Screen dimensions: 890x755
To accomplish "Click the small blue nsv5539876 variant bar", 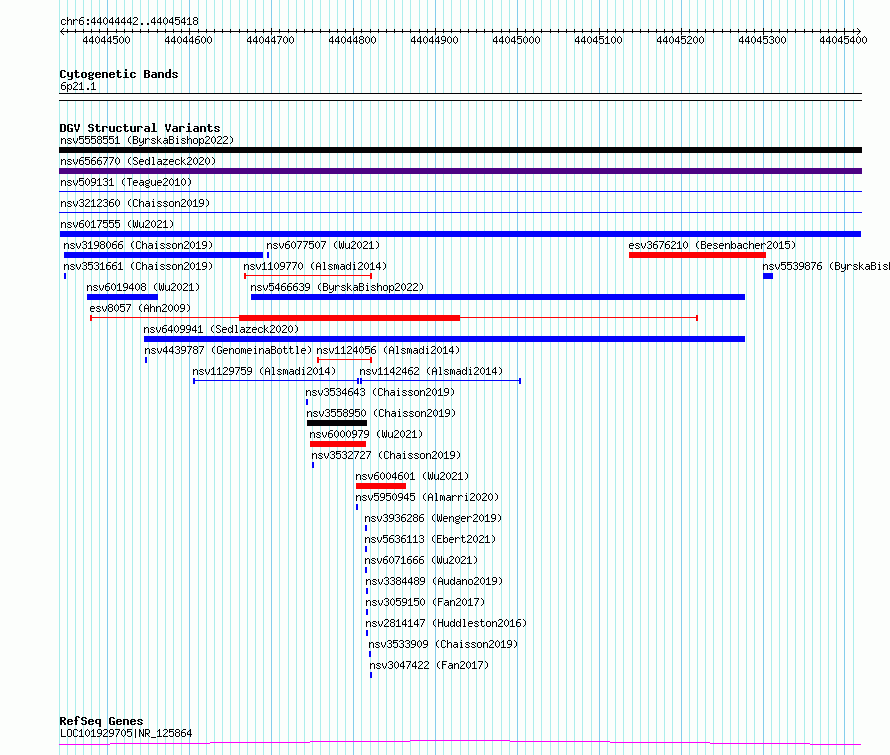I will [768, 276].
